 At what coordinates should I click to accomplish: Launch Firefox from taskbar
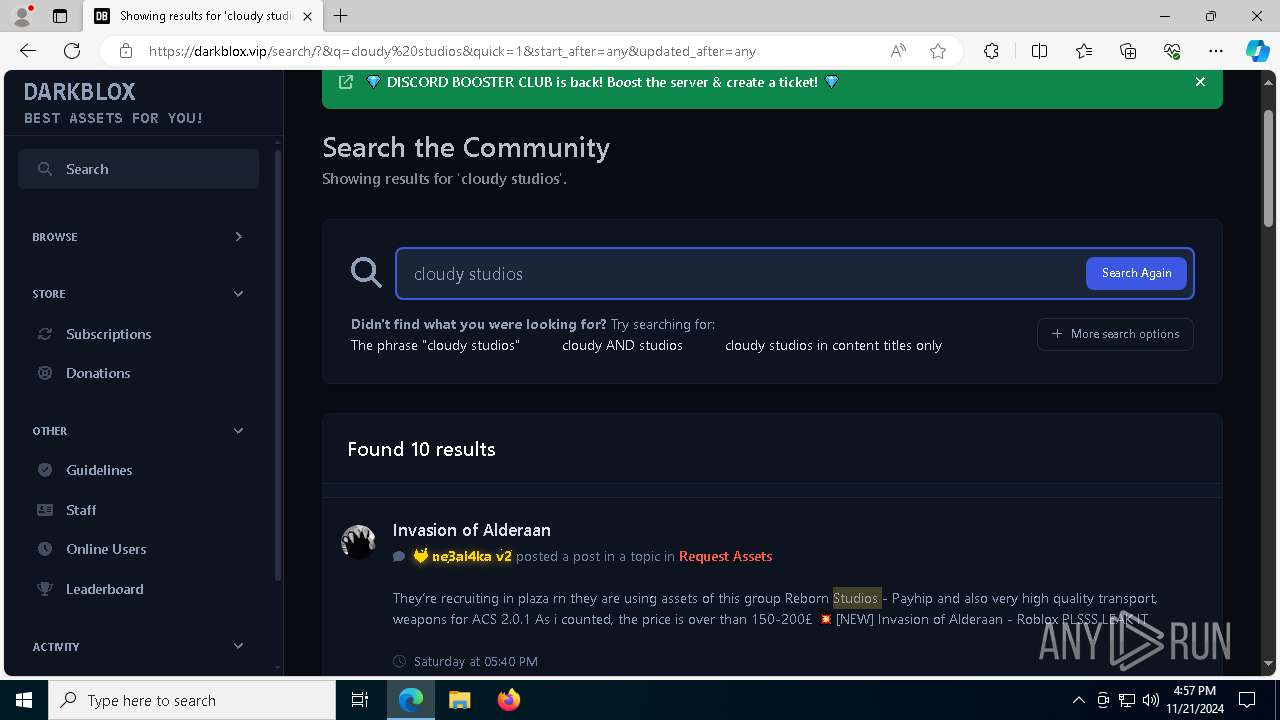click(508, 700)
